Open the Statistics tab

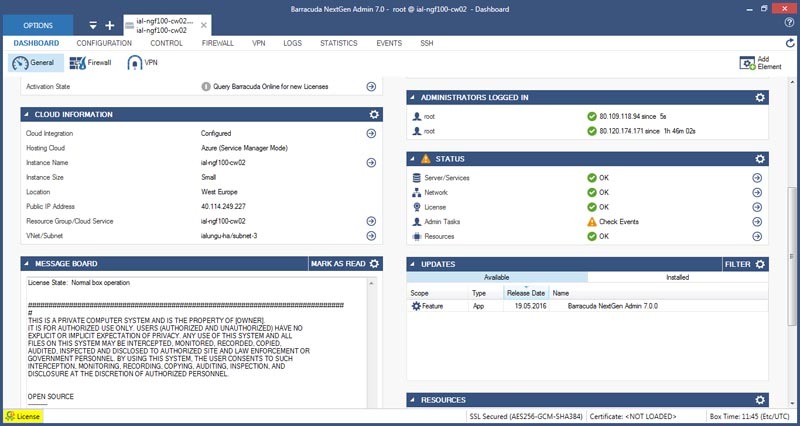(x=339, y=43)
